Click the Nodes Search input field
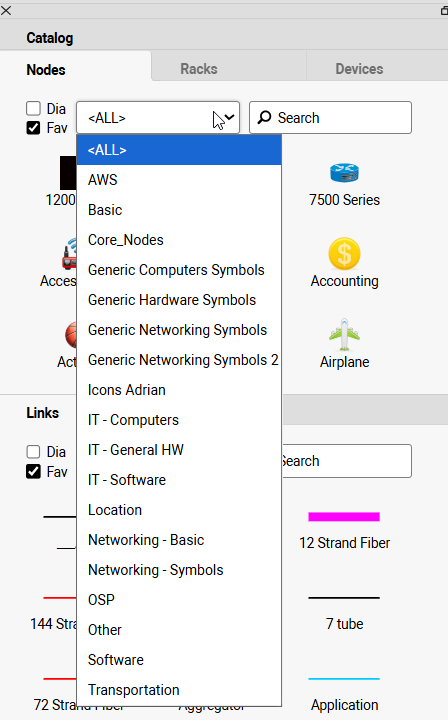The height and width of the screenshot is (720, 448). [330, 118]
